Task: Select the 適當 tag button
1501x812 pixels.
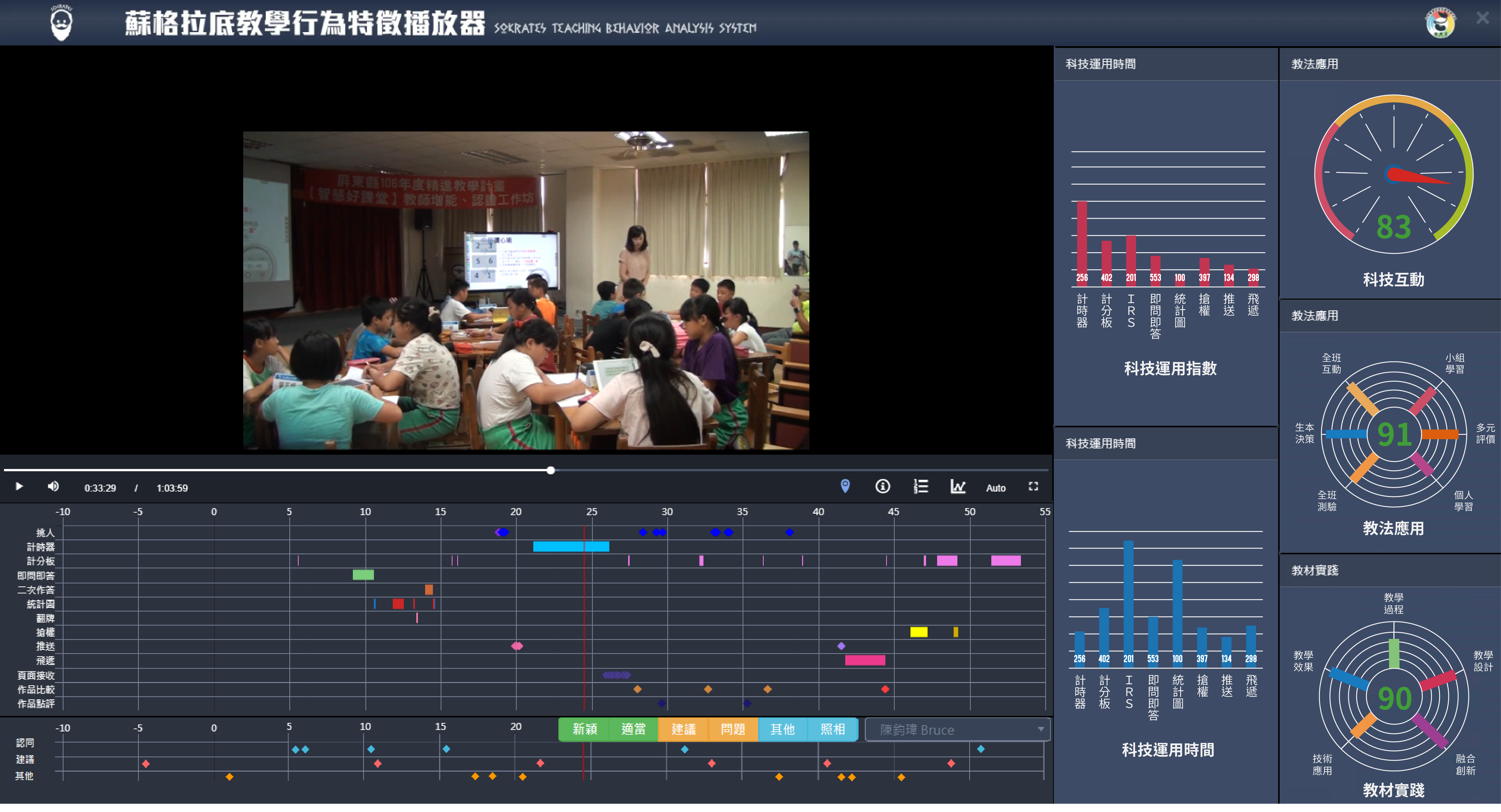Action: point(633,729)
